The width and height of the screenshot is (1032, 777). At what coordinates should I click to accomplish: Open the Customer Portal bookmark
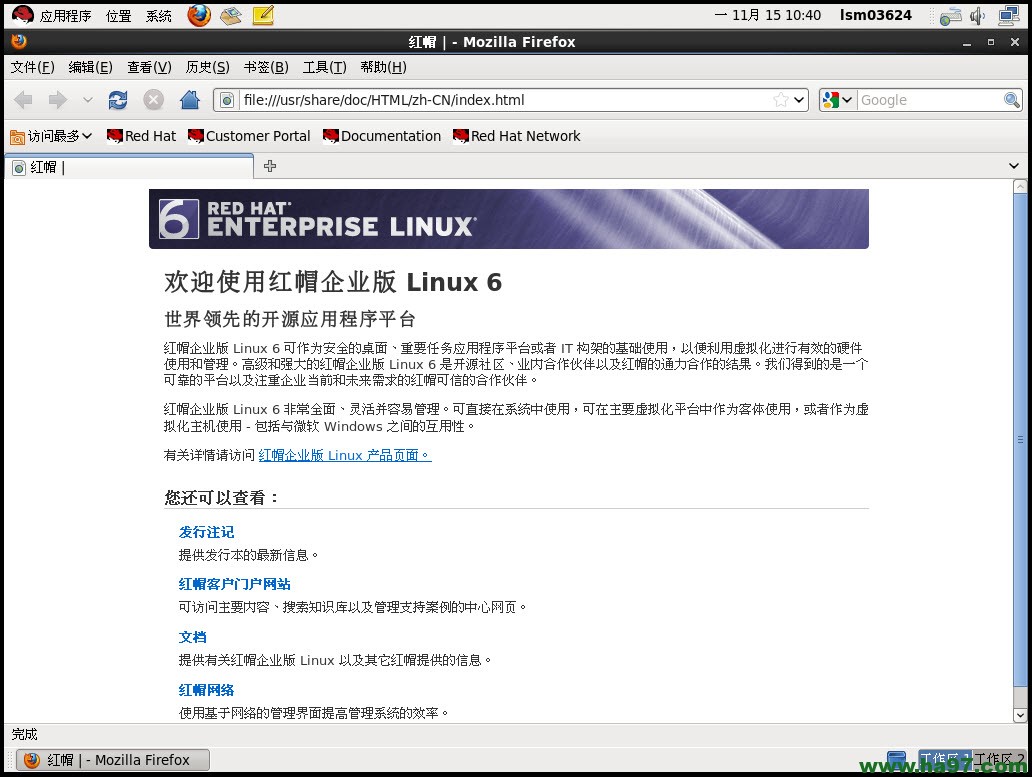[249, 136]
